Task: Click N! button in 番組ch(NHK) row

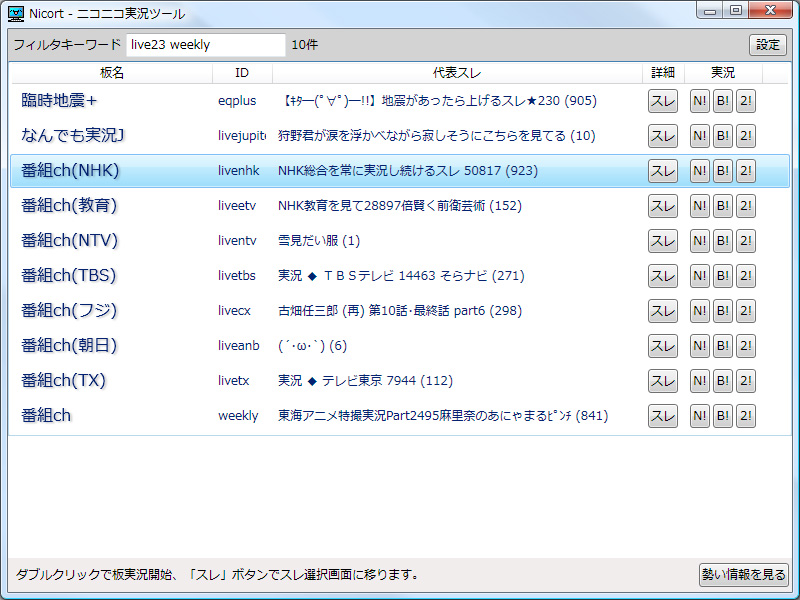Action: click(x=700, y=171)
